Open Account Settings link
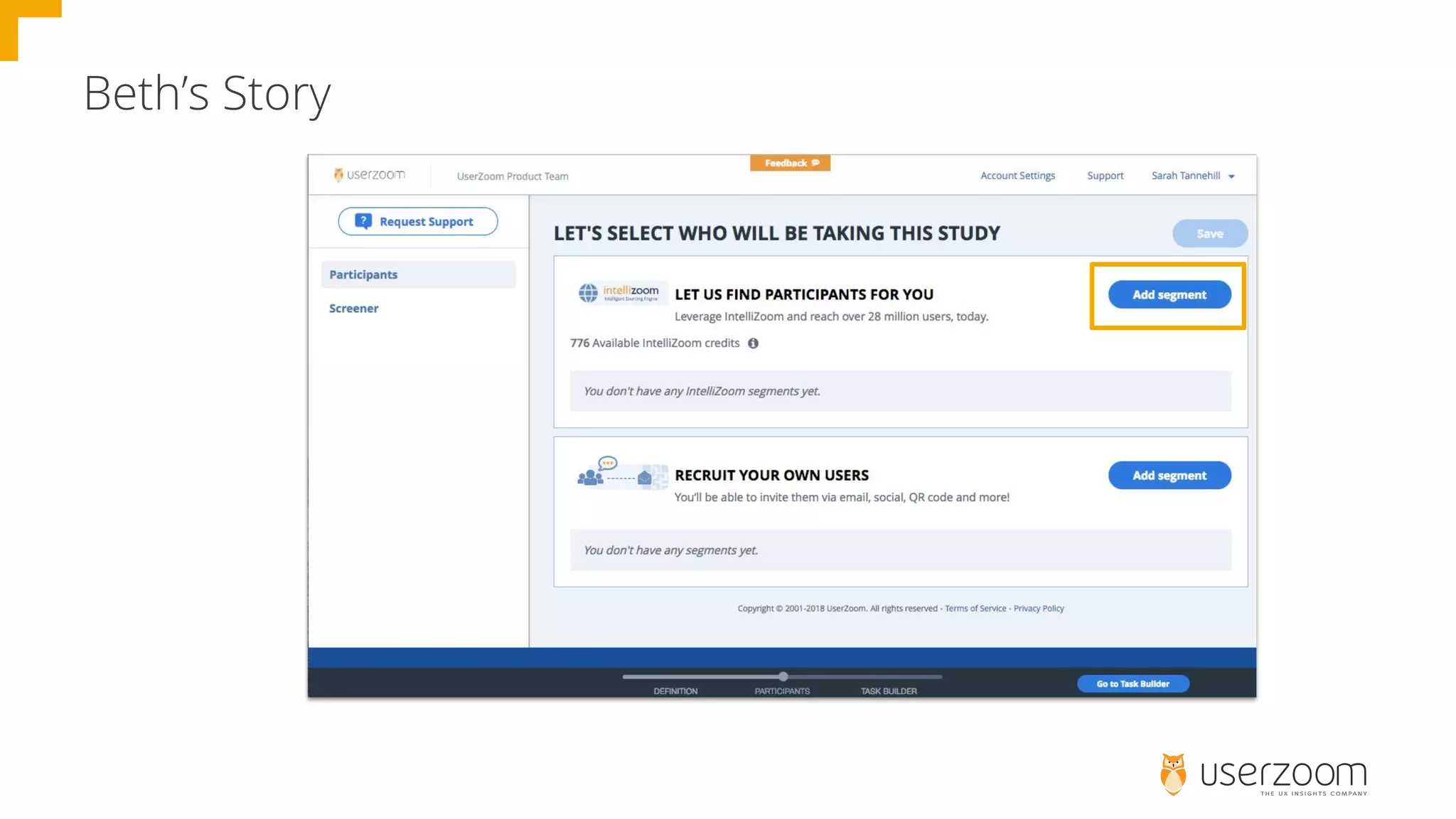The width and height of the screenshot is (1456, 819). (1017, 176)
